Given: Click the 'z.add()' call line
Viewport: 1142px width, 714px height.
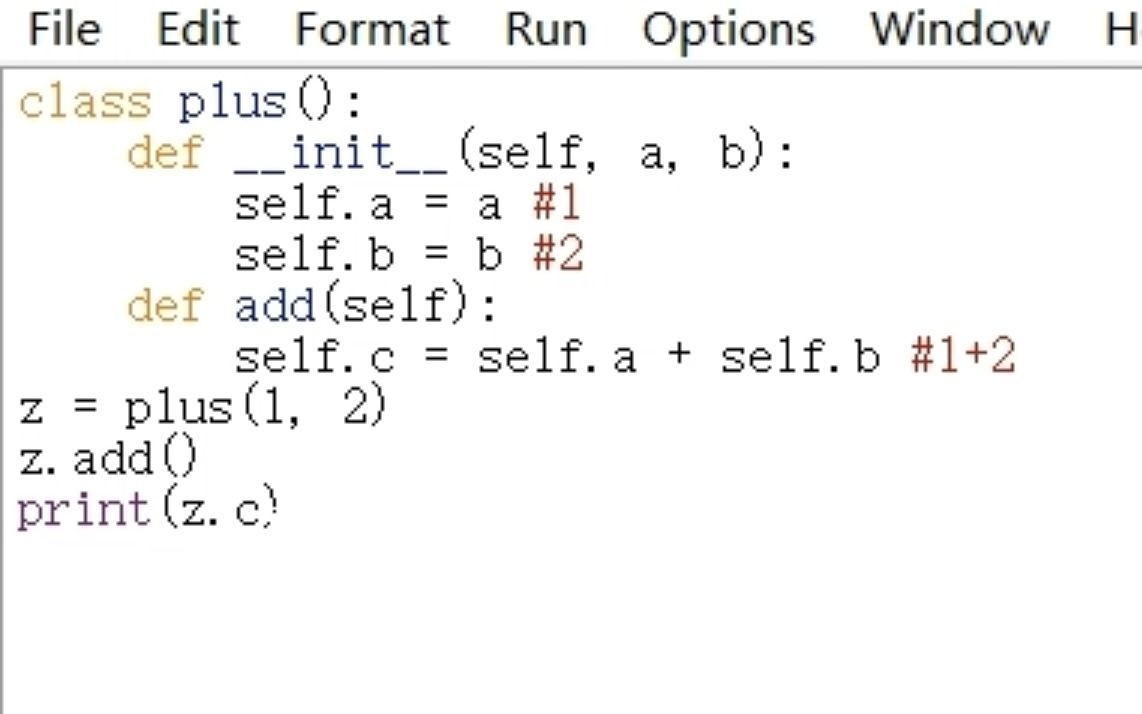Looking at the screenshot, I should click(x=108, y=458).
